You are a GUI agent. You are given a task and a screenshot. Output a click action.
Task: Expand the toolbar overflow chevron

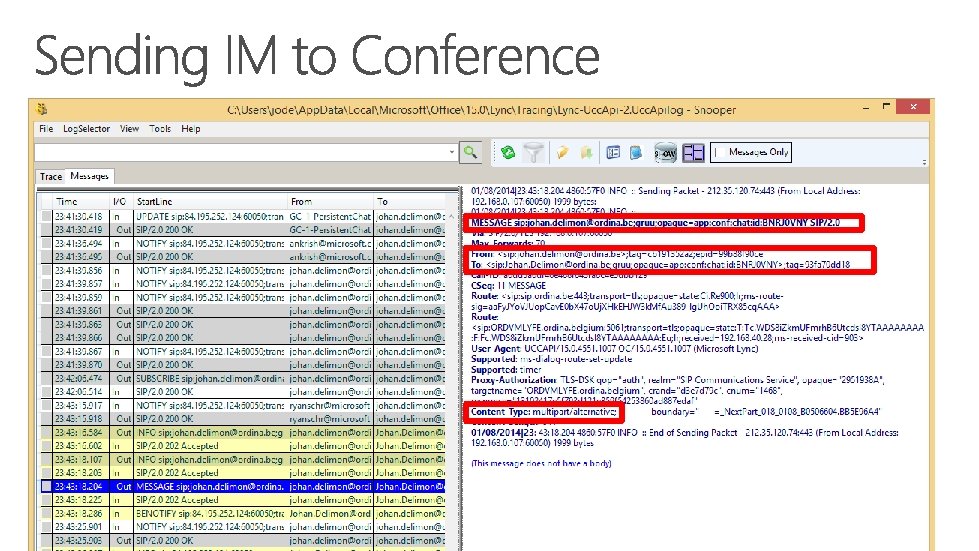pyautogui.click(x=924, y=162)
